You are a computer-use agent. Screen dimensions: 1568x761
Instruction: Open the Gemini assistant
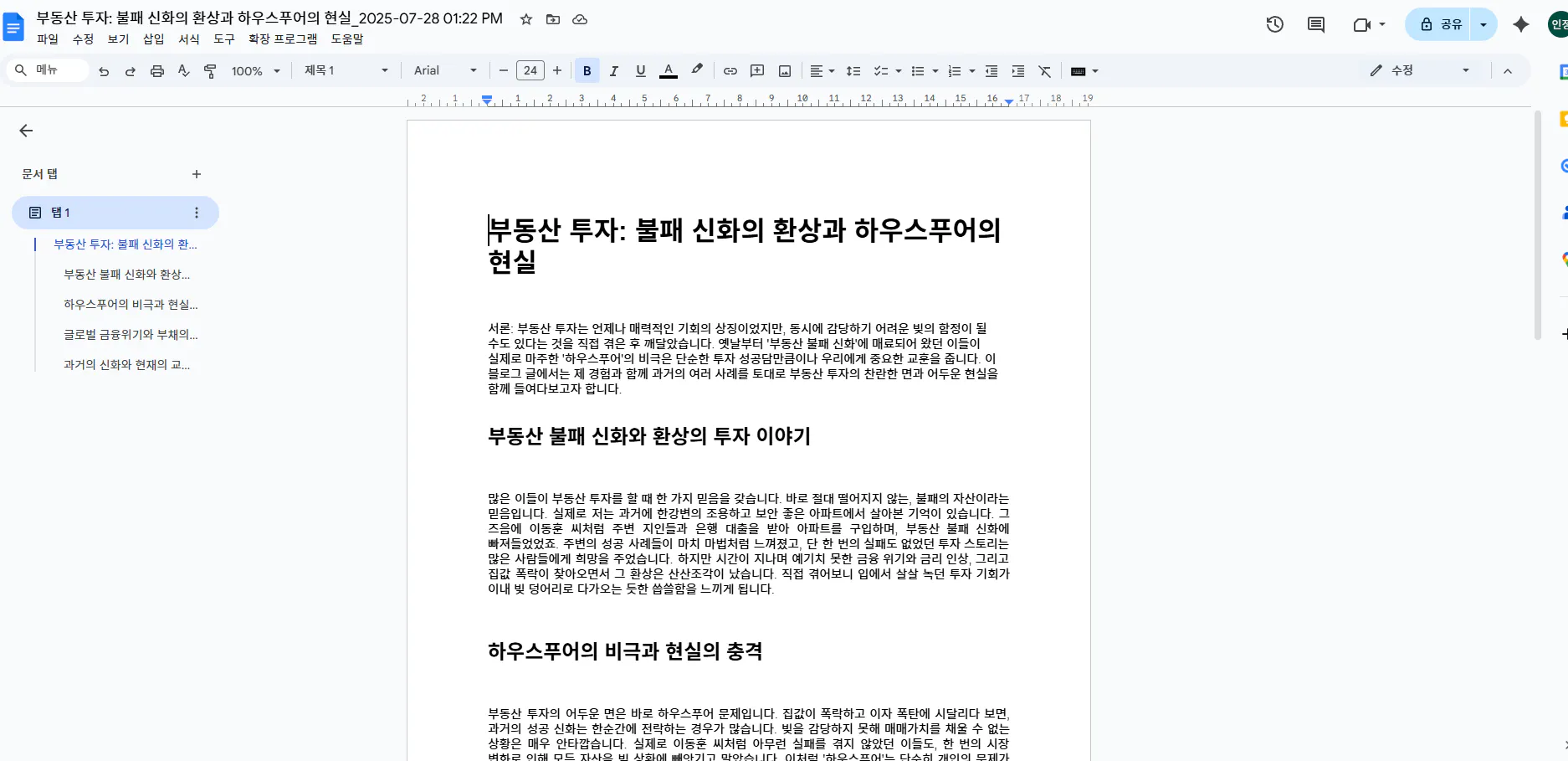point(1520,24)
